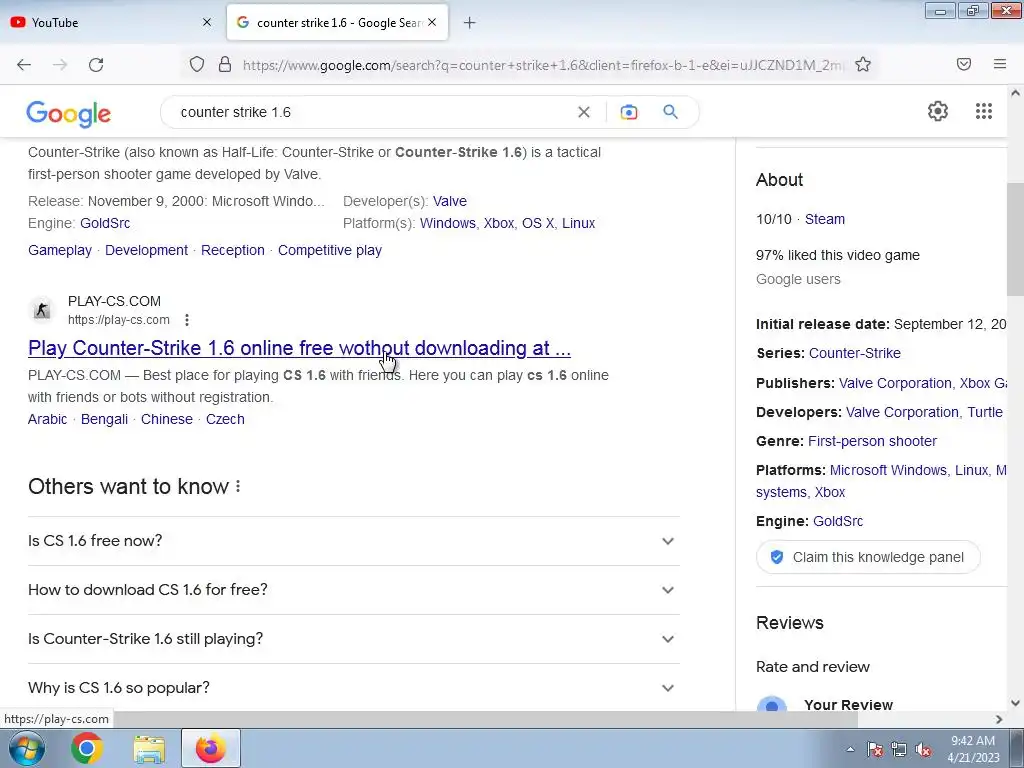Open the Arabic language link

[x=47, y=419]
